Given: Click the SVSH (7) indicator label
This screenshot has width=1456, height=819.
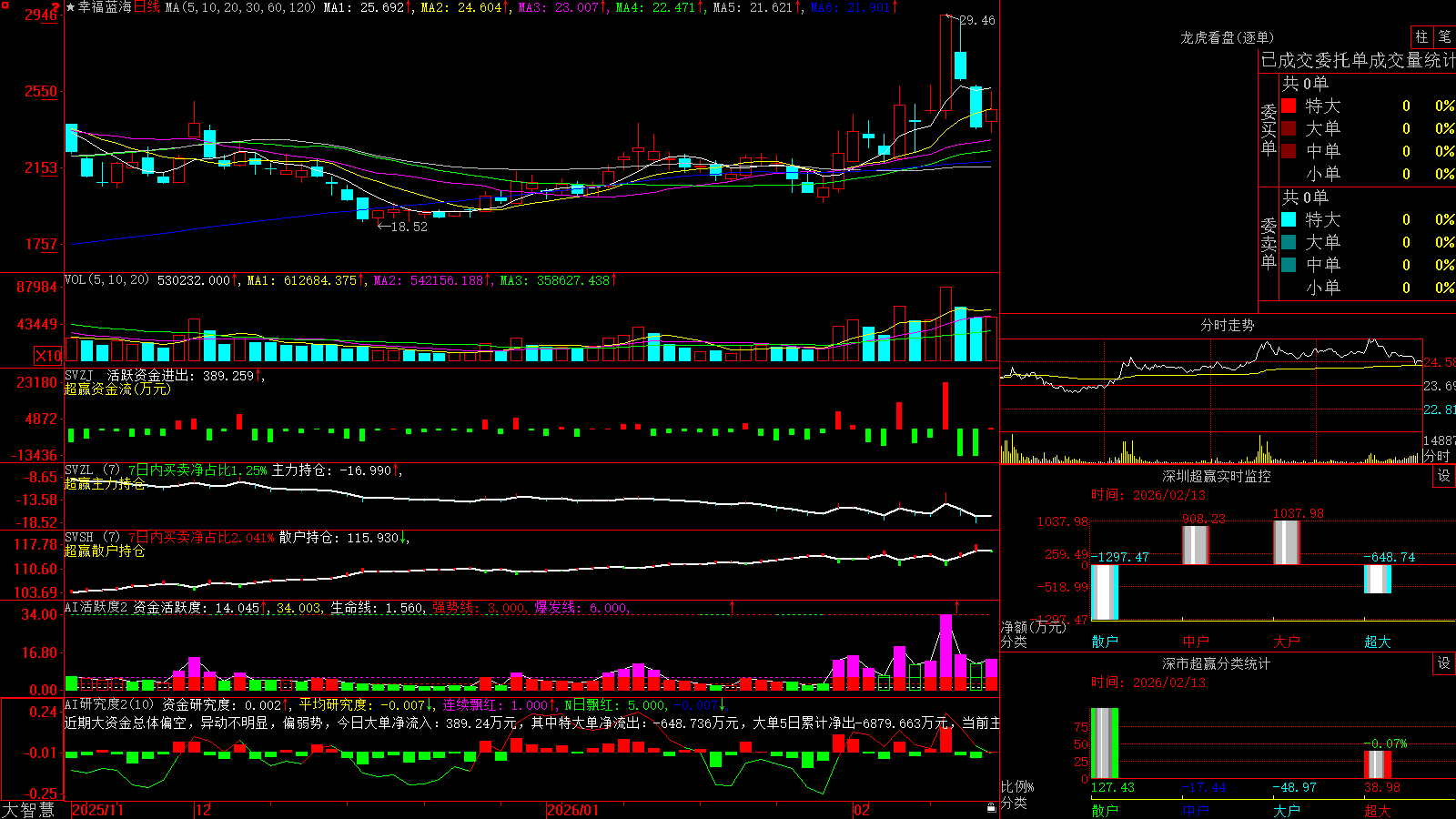Looking at the screenshot, I should (93, 538).
